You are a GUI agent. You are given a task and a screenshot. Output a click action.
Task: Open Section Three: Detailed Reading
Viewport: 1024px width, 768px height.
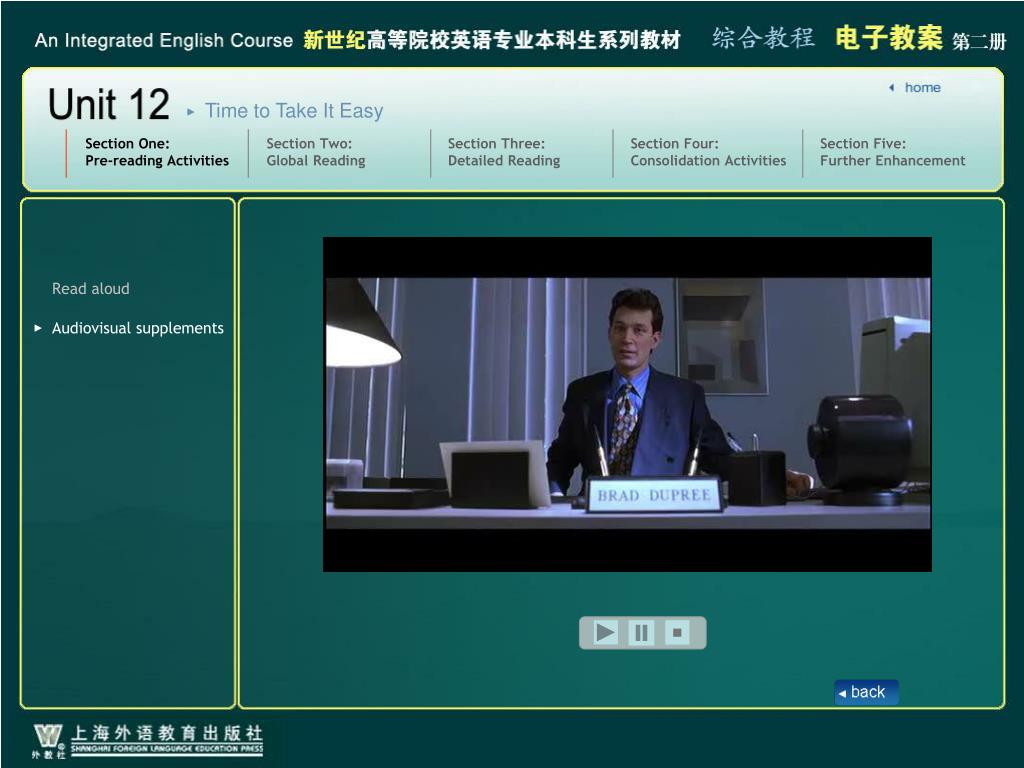504,152
